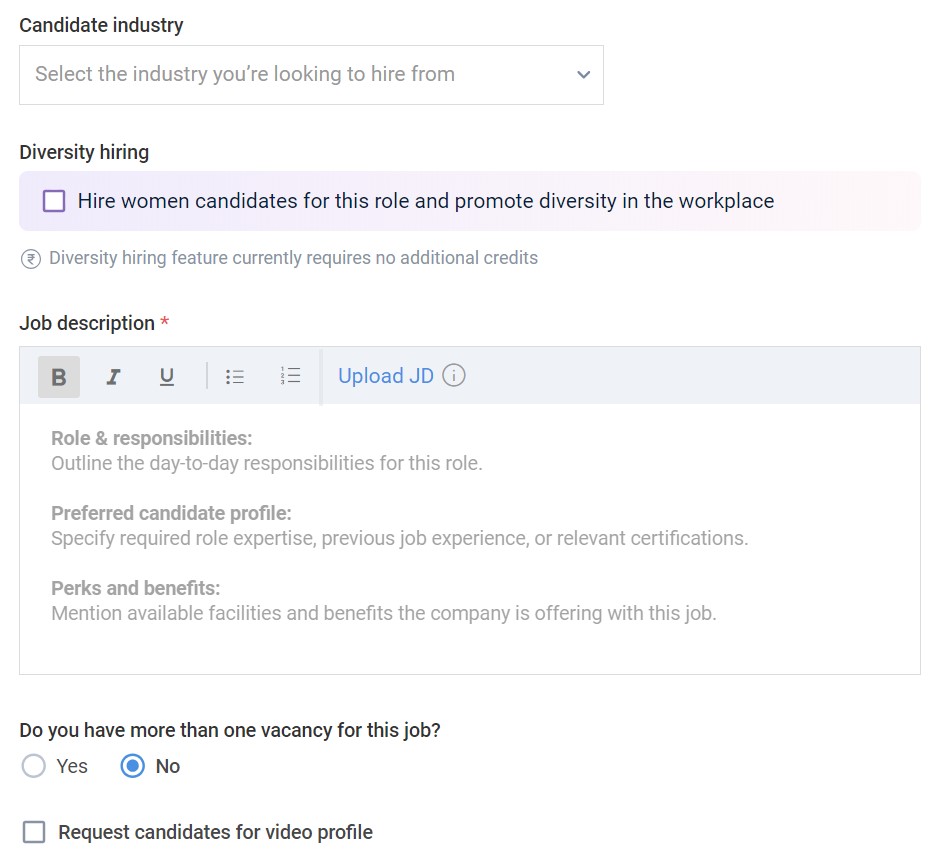
Task: Click the Upload JD link
Action: point(385,376)
